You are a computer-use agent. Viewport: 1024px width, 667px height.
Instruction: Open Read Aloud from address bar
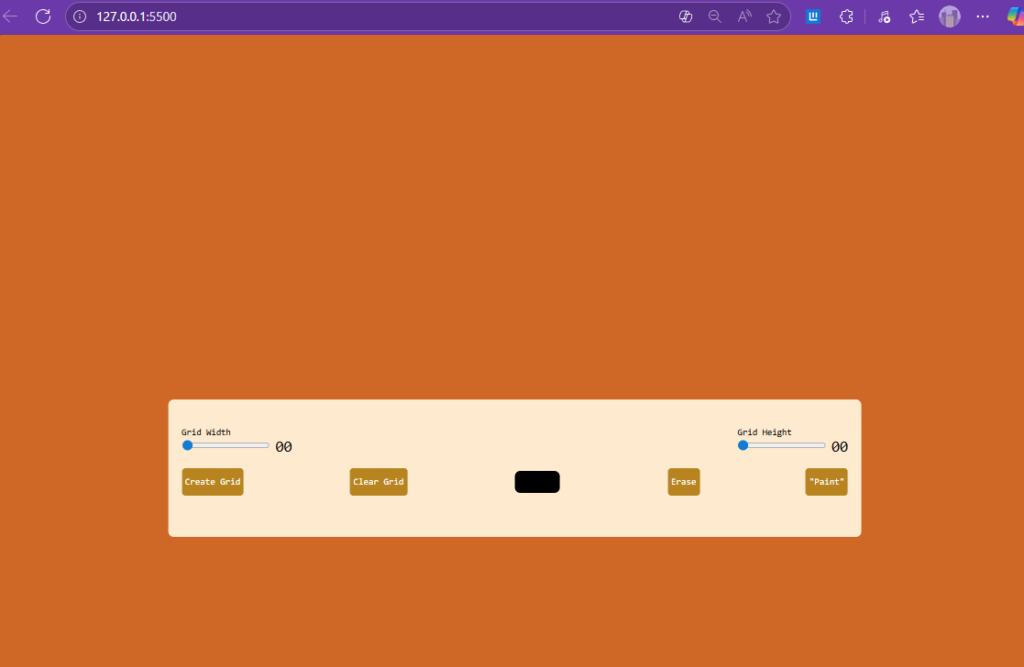point(744,16)
